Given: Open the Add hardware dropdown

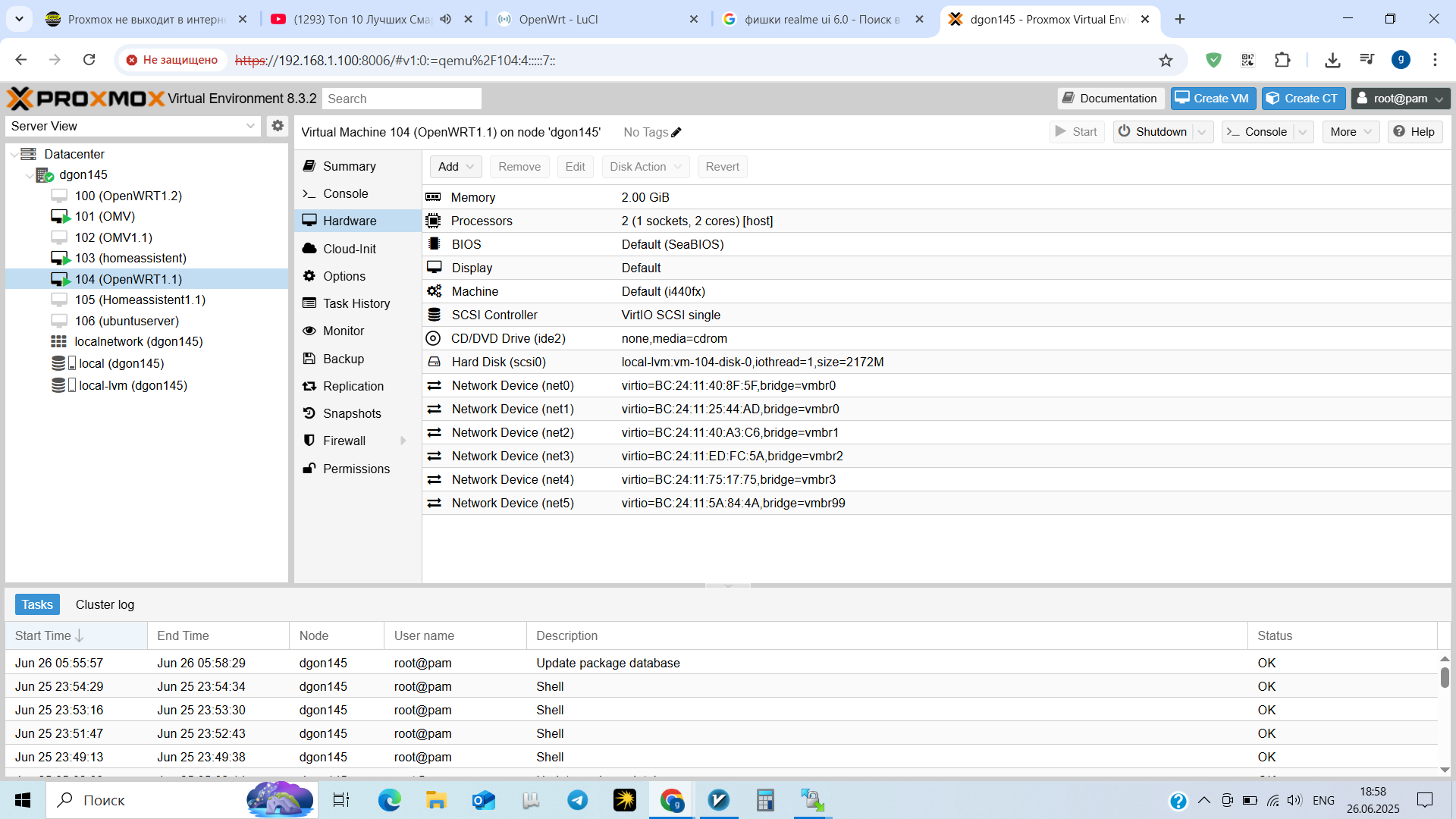Looking at the screenshot, I should coord(456,167).
